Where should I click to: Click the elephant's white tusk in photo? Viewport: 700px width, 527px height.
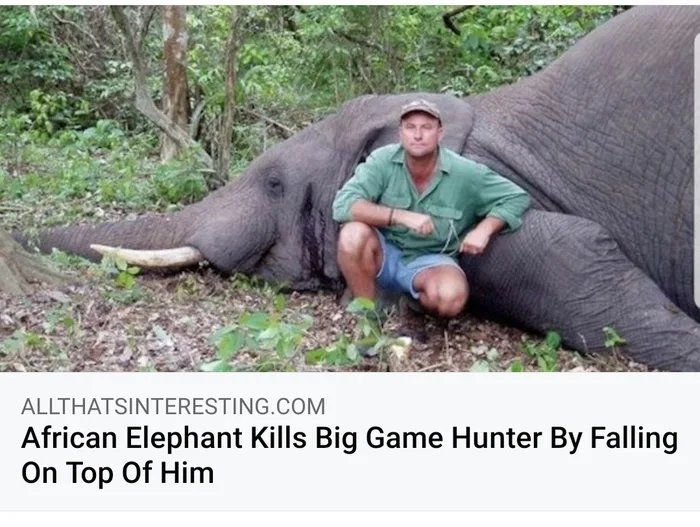tap(147, 256)
